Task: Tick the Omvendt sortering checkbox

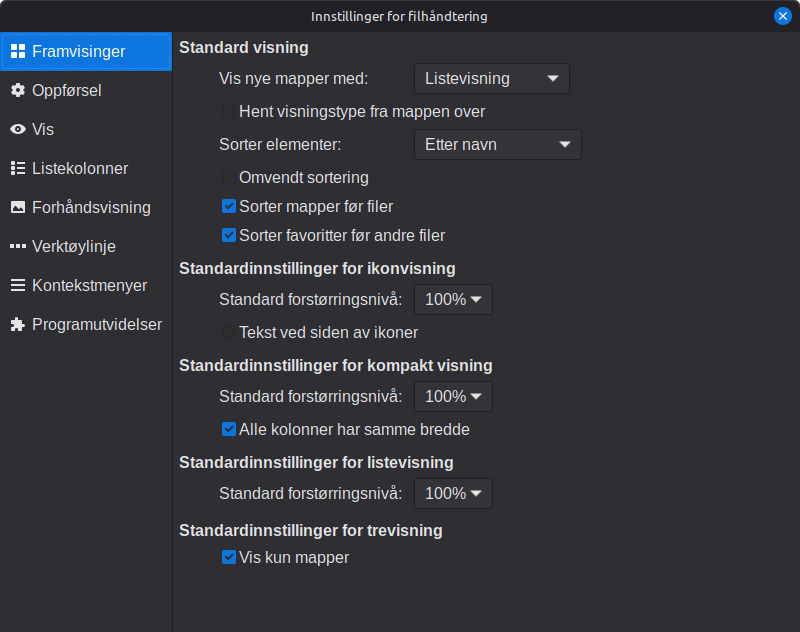Action: tap(229, 177)
